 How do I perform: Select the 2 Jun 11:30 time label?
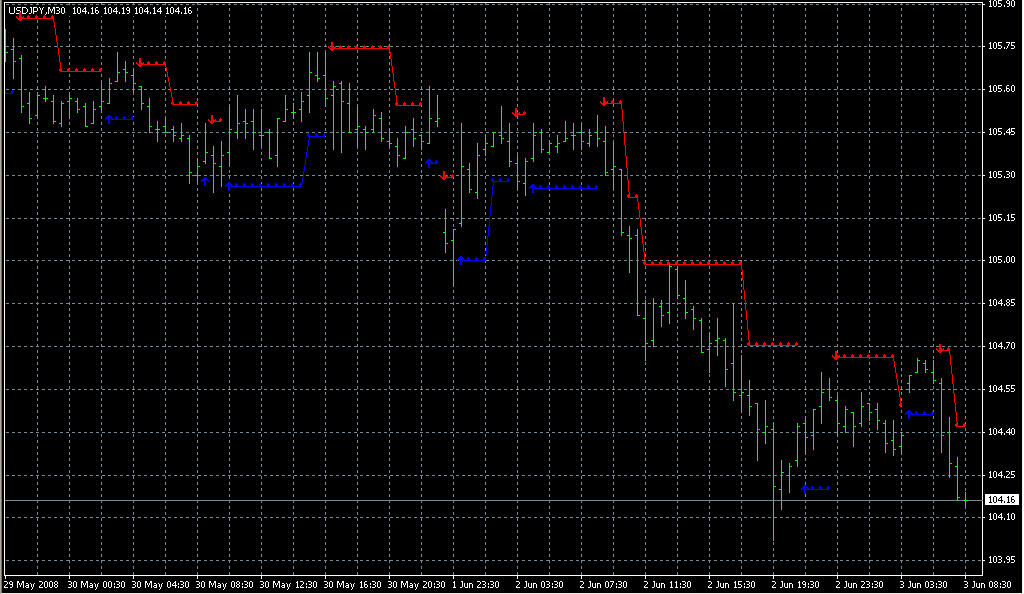tap(666, 584)
